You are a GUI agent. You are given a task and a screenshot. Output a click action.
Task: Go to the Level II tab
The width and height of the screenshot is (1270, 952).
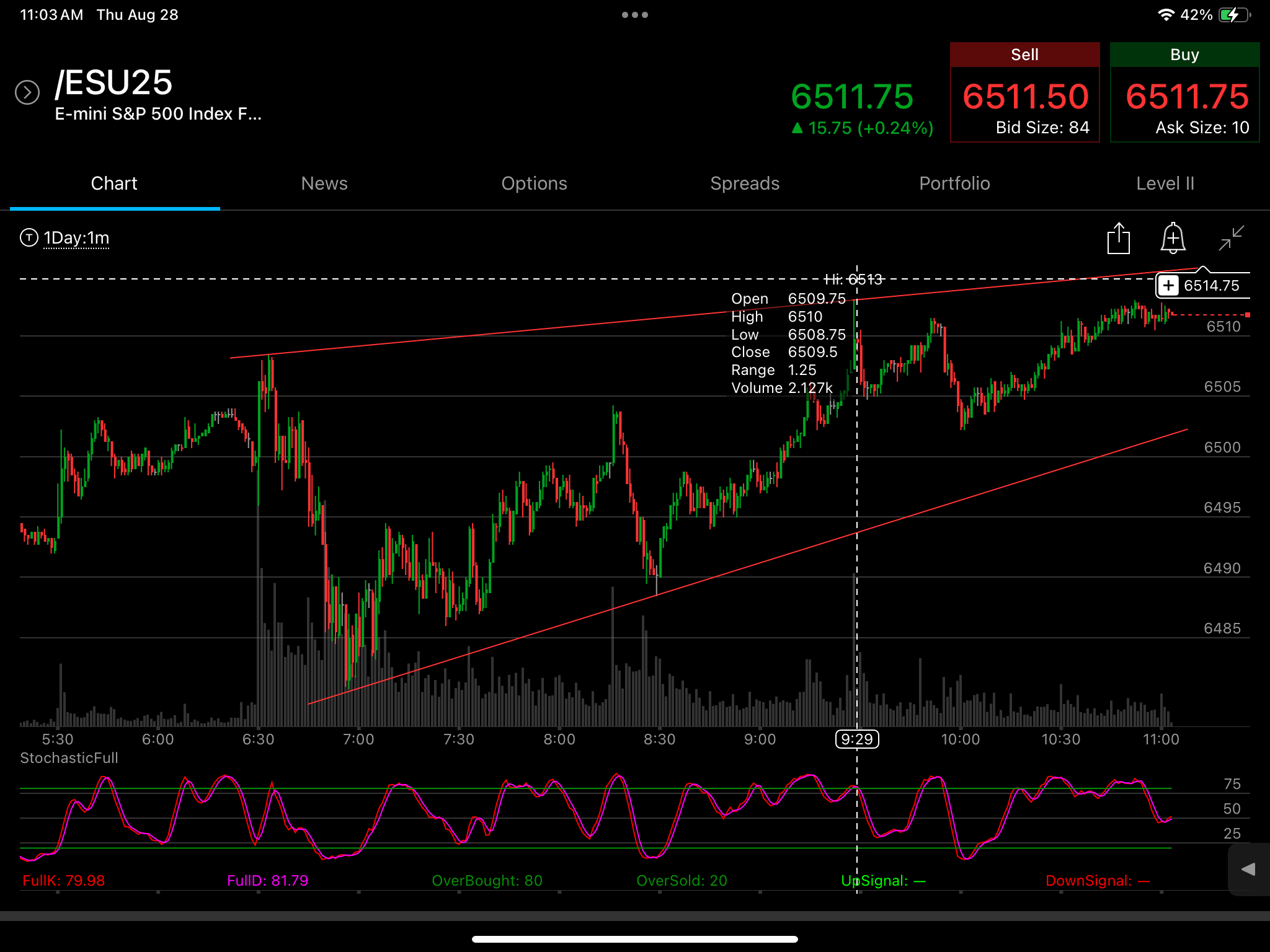[x=1165, y=183]
